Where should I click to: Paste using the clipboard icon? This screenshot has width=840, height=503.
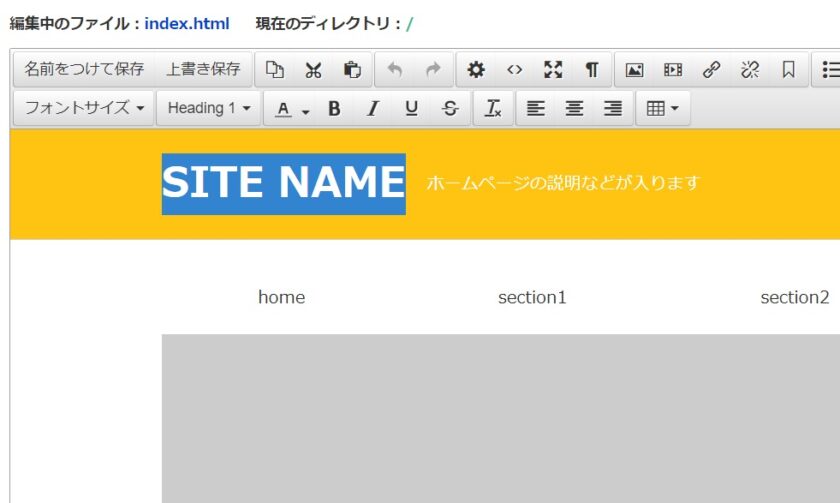point(352,70)
